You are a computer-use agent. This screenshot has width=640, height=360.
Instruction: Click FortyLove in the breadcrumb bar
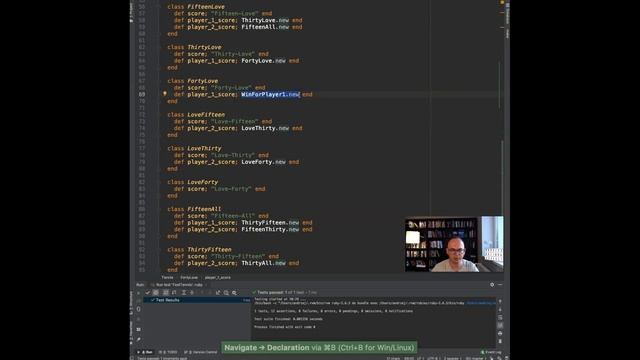click(x=189, y=278)
